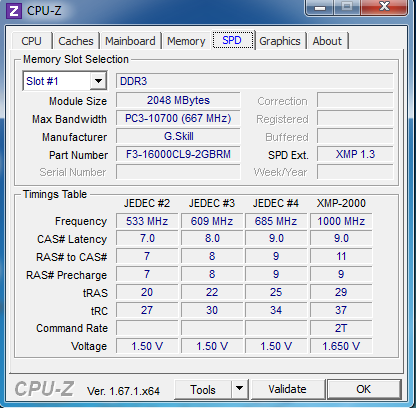Click the Command Rate 2T cell
This screenshot has height=408, width=416.
[x=341, y=328]
